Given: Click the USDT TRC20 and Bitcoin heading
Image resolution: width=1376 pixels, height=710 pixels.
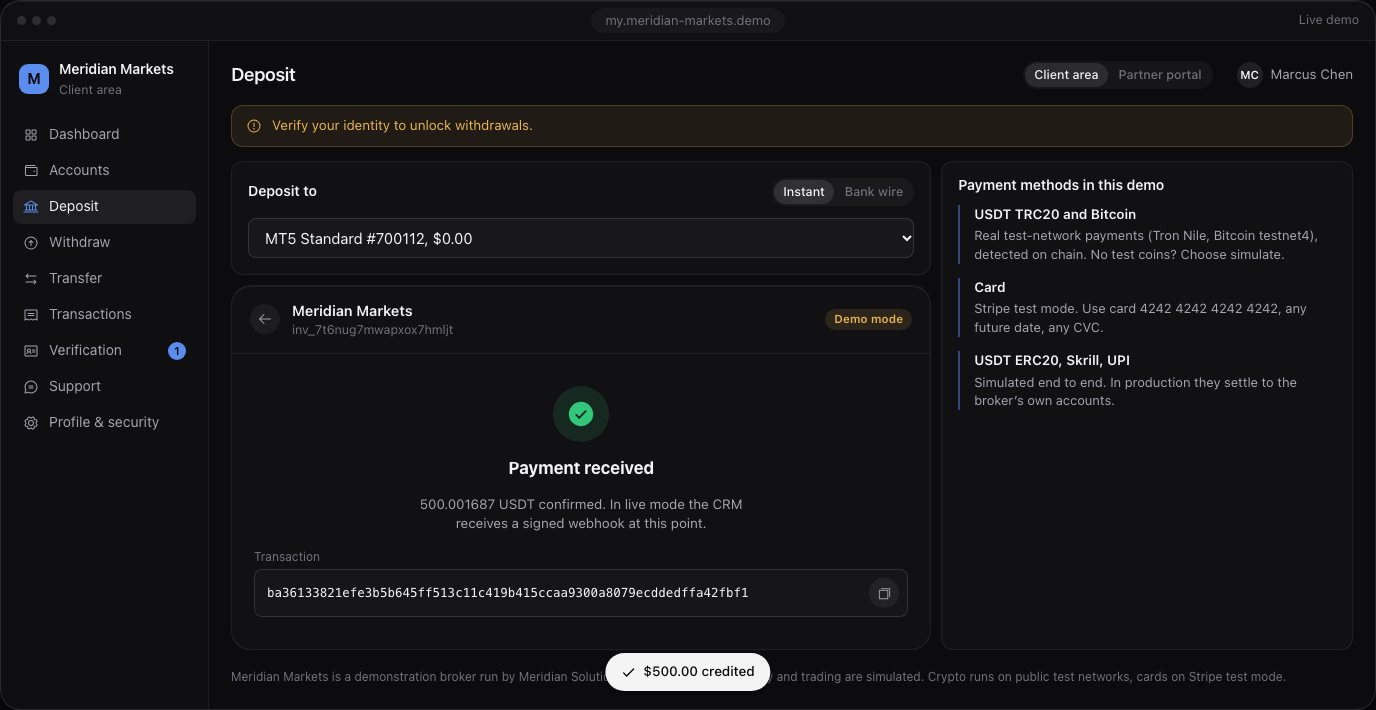Looking at the screenshot, I should 1055,214.
